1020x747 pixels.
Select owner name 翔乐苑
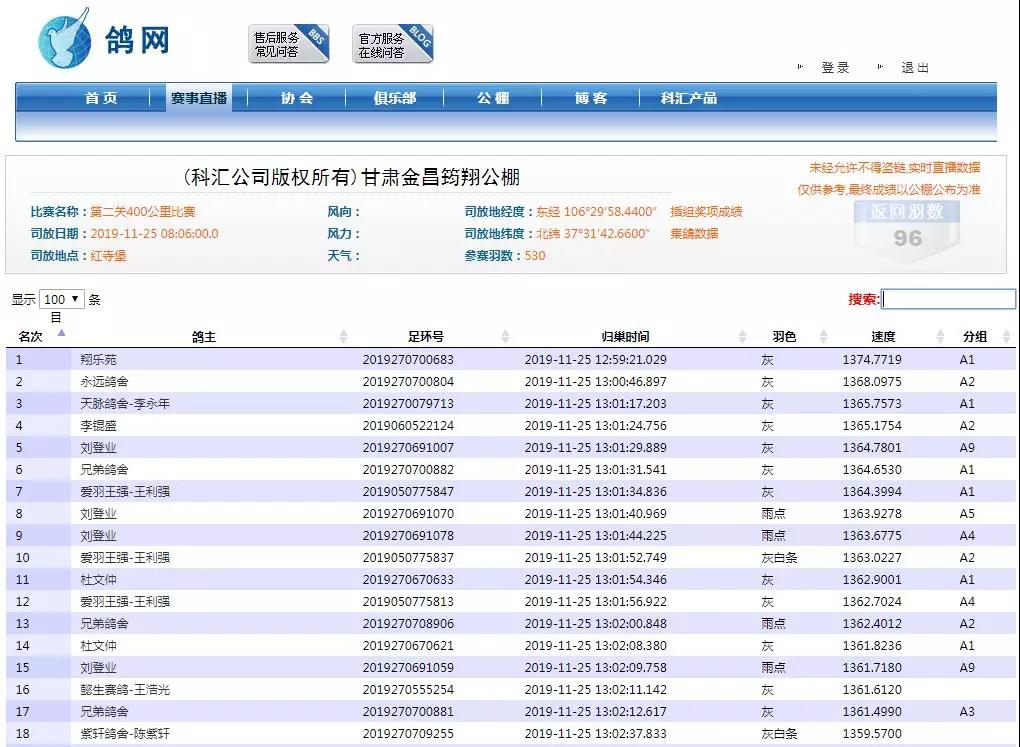click(99, 359)
